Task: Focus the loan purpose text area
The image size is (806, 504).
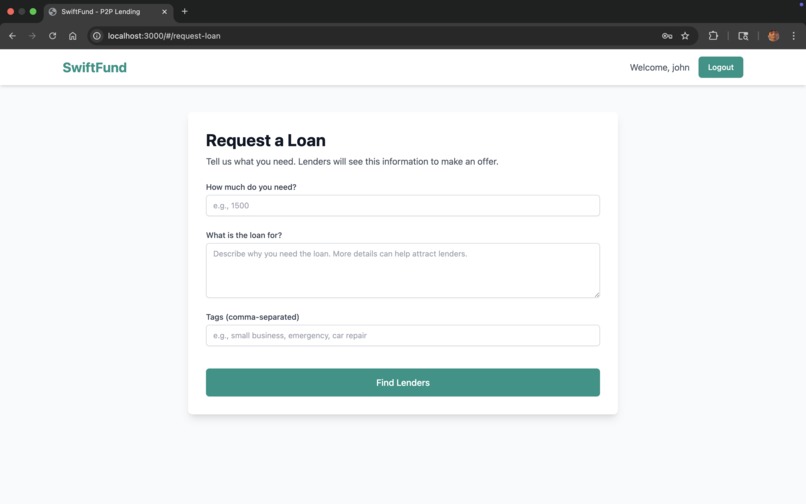Action: tap(402, 271)
